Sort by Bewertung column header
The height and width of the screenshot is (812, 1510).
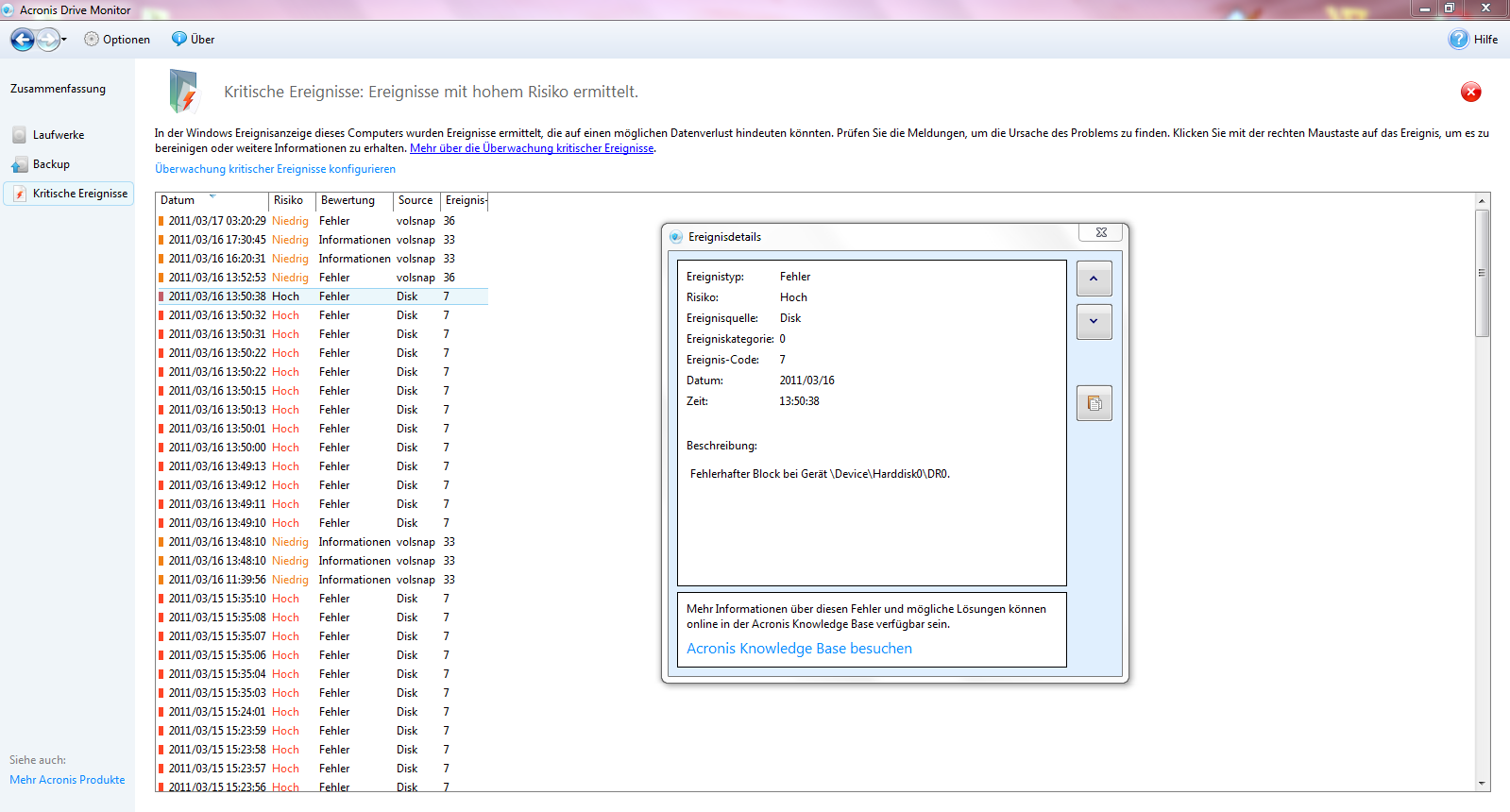tap(354, 200)
